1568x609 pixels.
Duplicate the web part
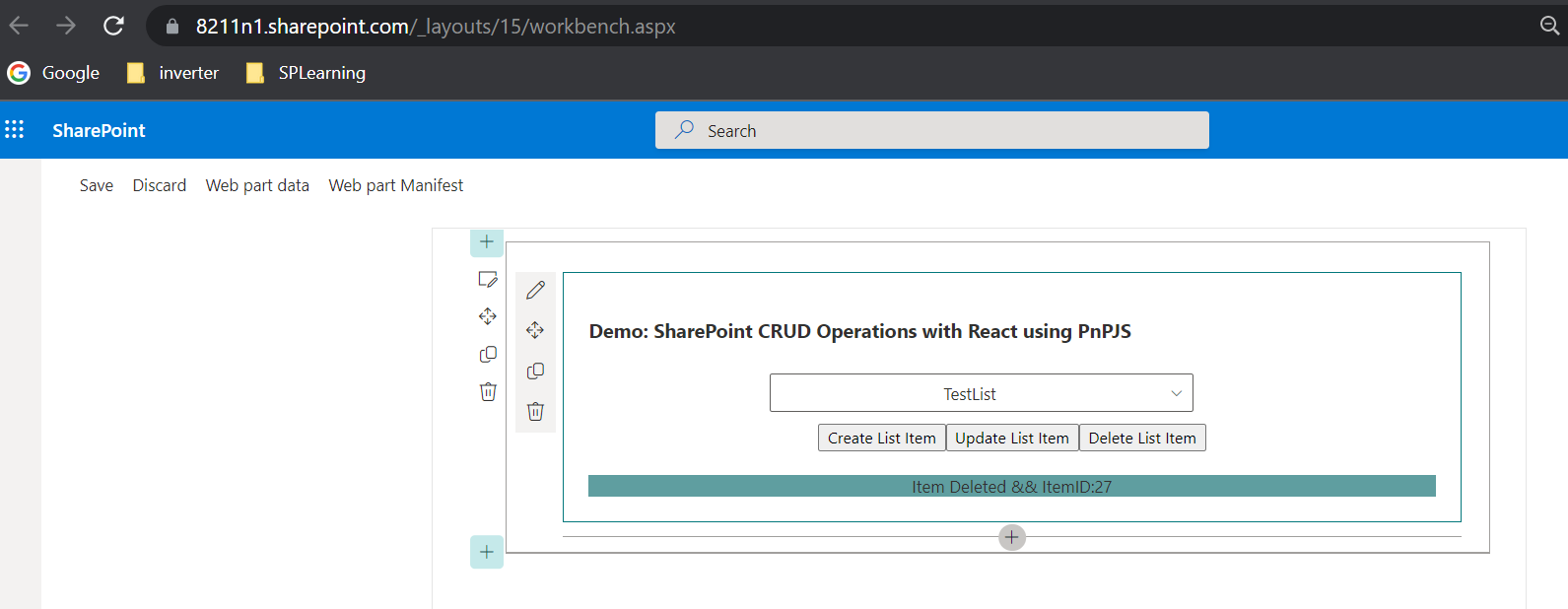click(535, 371)
